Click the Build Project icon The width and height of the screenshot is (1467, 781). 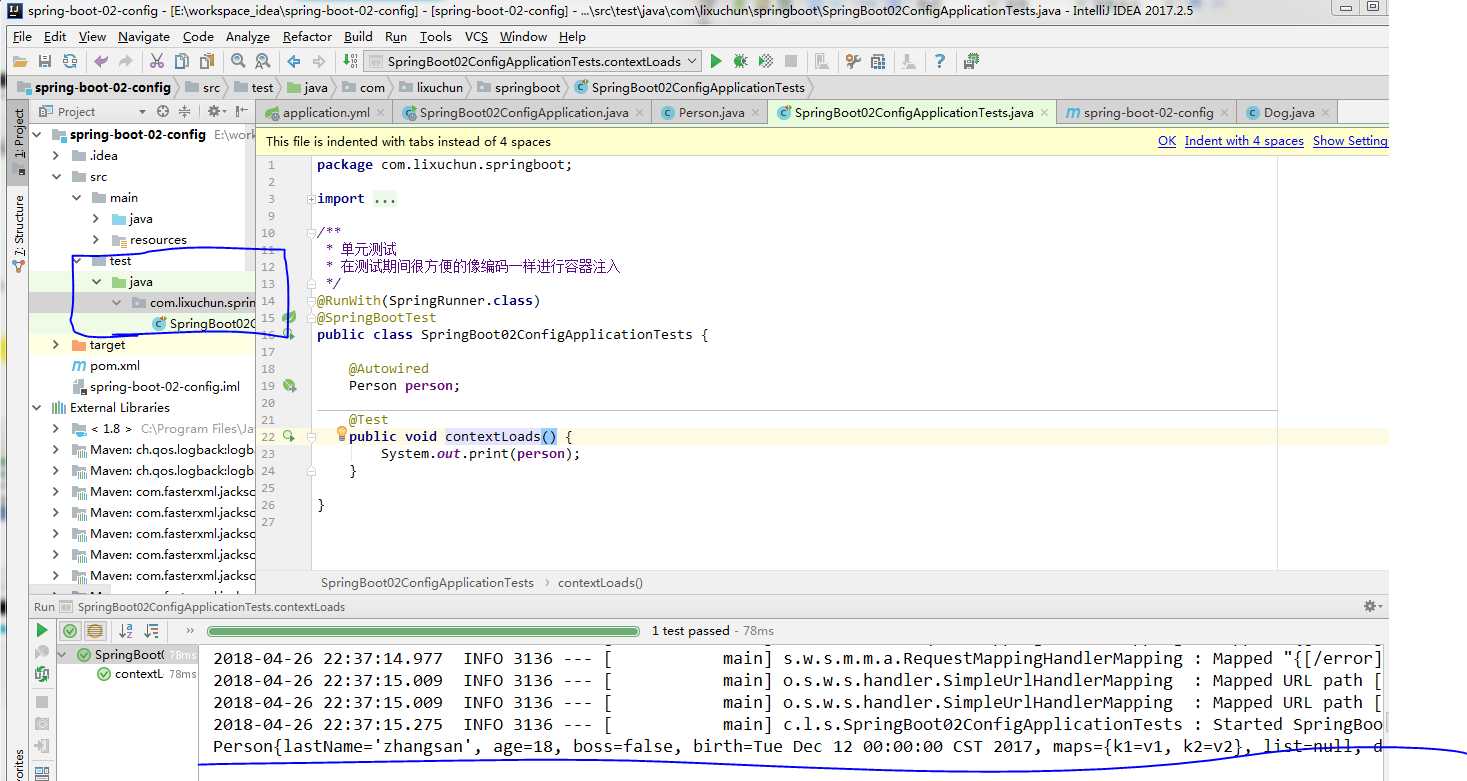click(350, 61)
